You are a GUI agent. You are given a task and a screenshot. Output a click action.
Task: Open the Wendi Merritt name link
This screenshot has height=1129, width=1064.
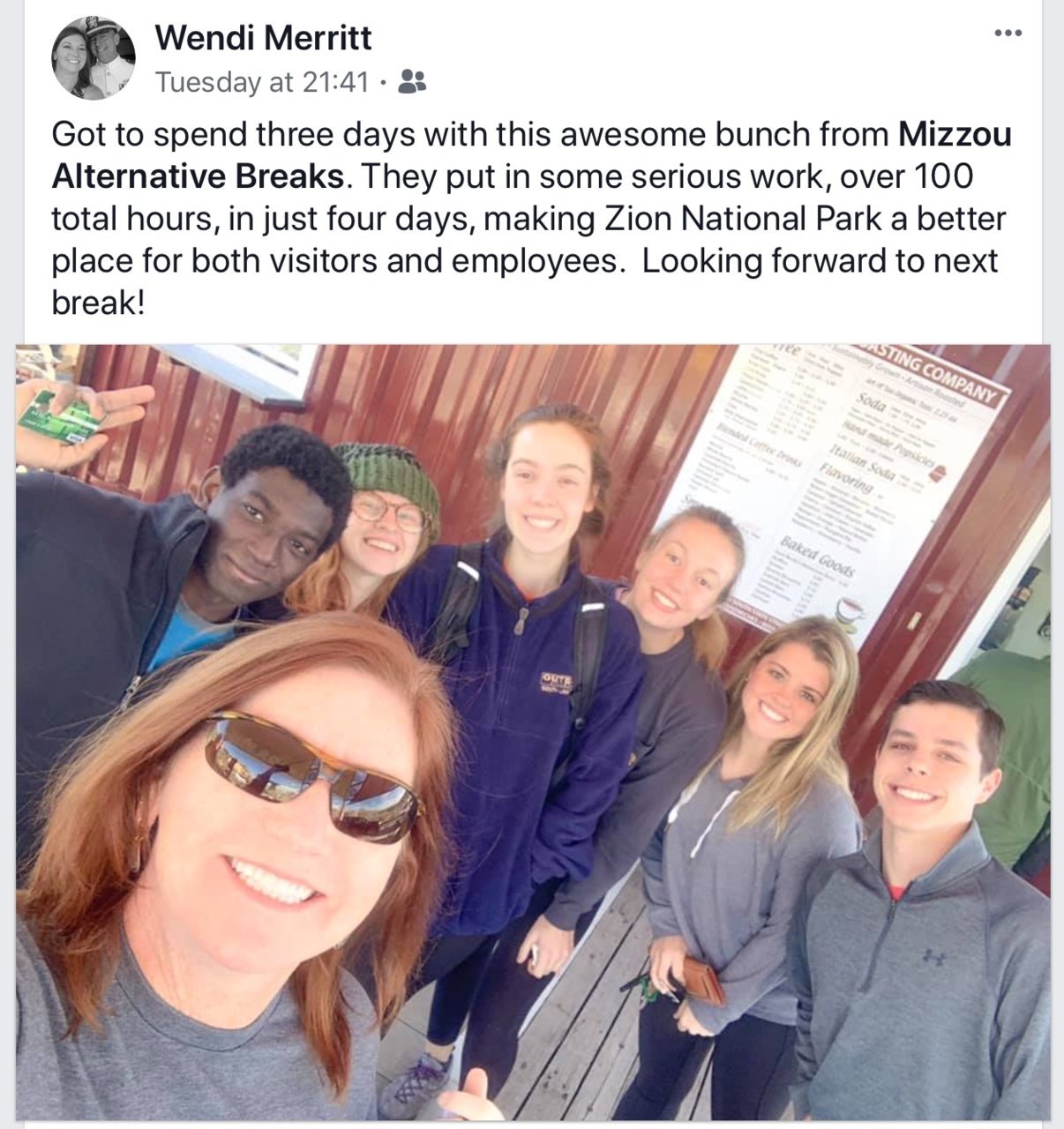263,38
